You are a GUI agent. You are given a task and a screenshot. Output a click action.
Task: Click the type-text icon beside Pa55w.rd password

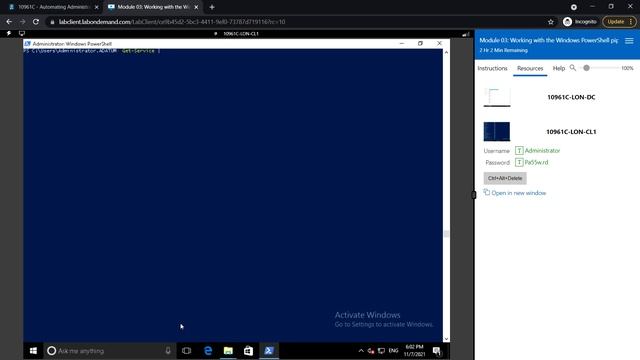519,162
